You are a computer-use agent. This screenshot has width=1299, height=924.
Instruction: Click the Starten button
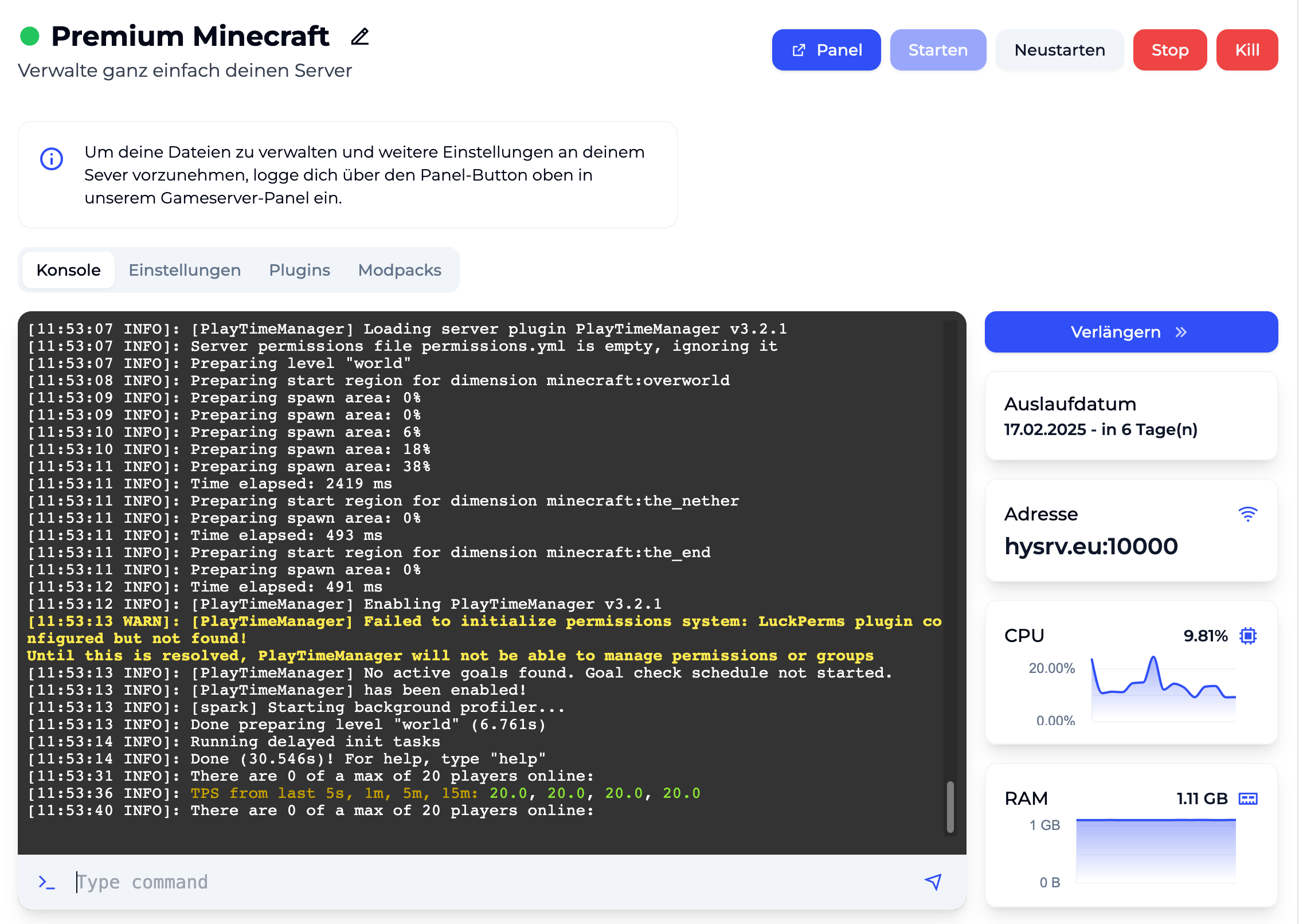938,50
